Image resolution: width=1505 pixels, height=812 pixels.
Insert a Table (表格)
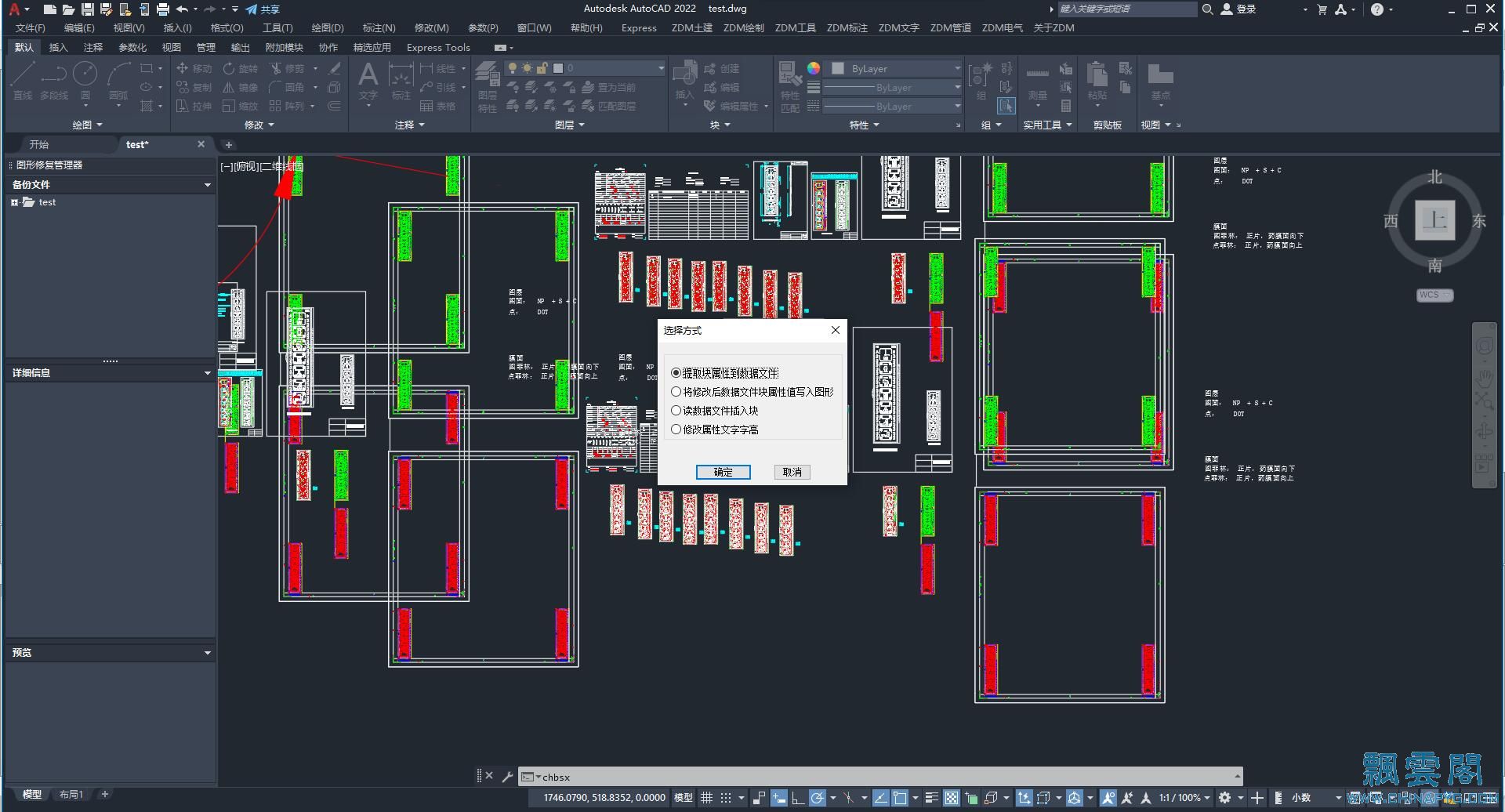[438, 106]
